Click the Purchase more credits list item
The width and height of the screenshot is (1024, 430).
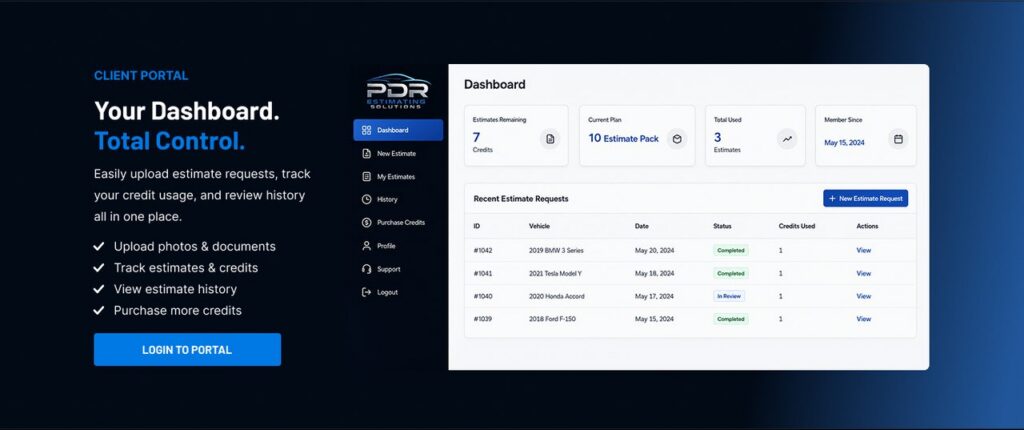click(x=178, y=310)
